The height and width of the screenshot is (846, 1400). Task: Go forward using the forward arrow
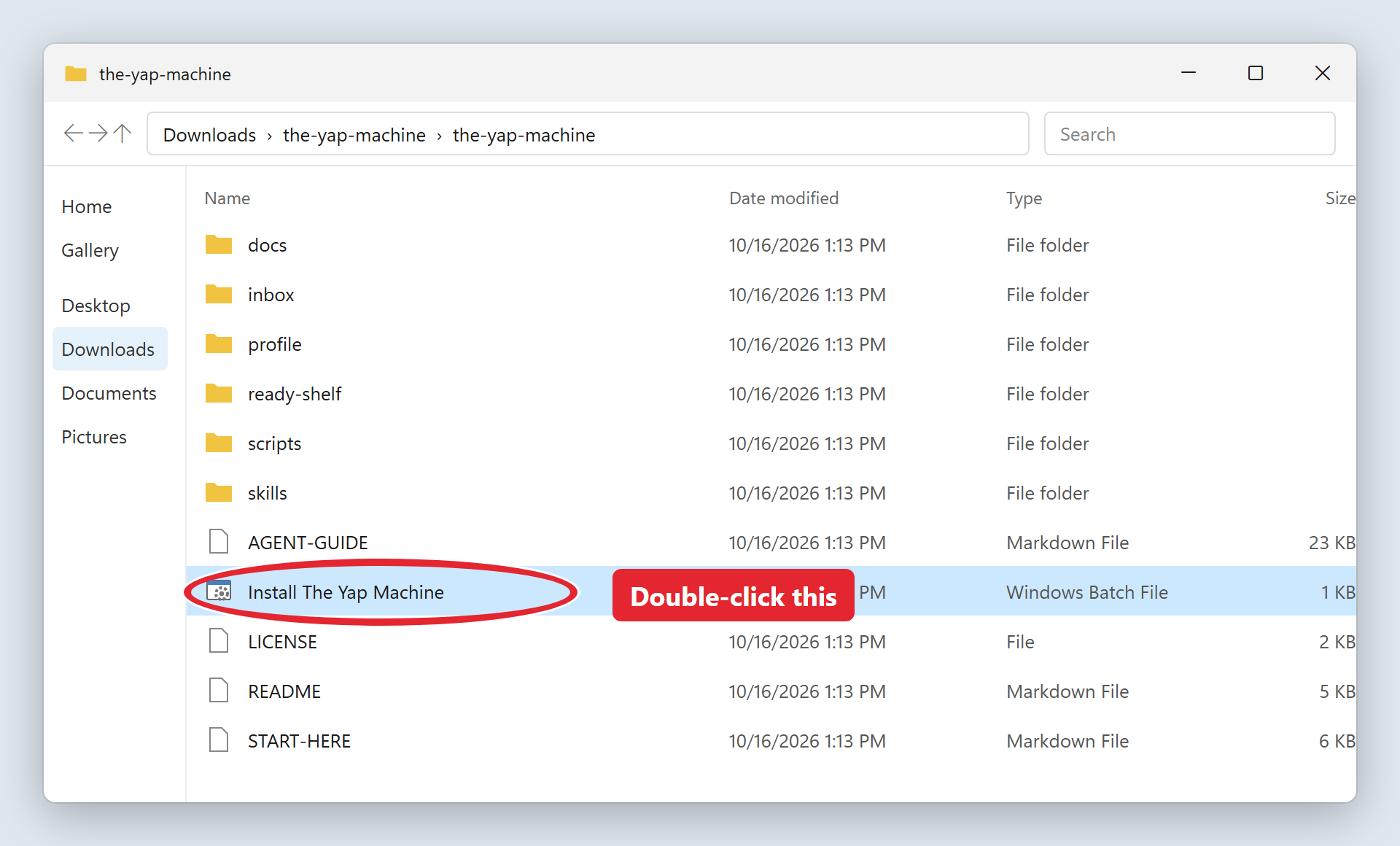click(98, 133)
